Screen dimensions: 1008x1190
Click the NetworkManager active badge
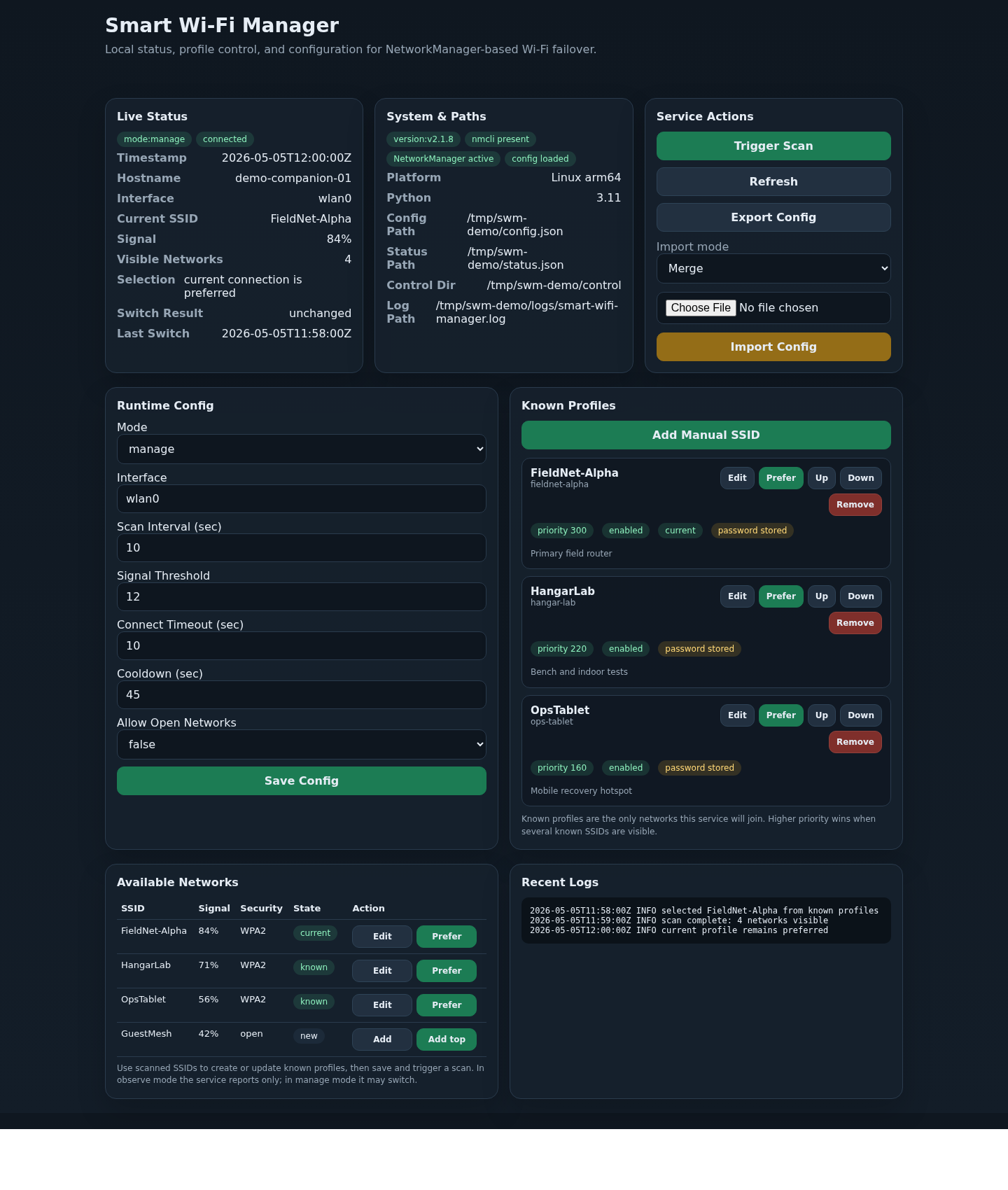444,159
